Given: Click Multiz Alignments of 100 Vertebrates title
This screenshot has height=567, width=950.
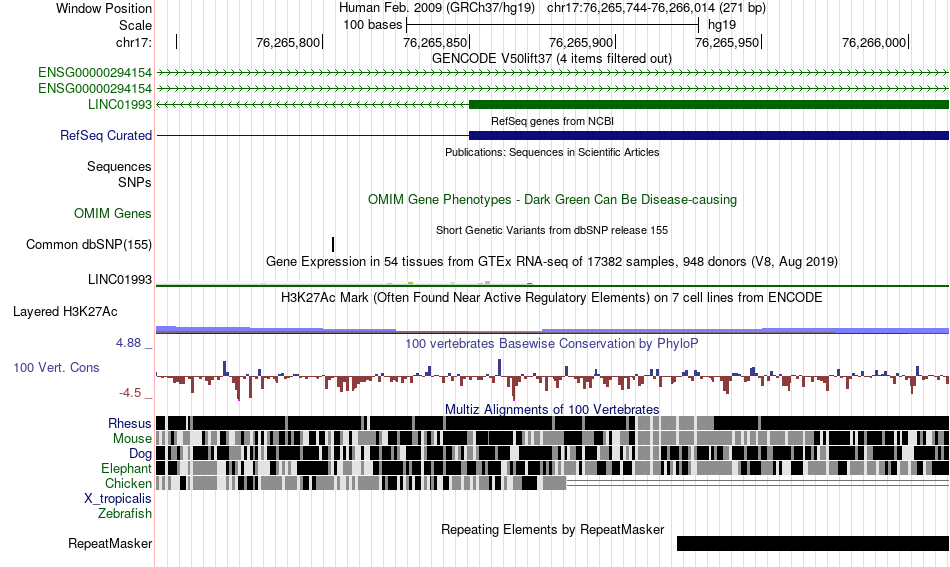Looking at the screenshot, I should [552, 410].
